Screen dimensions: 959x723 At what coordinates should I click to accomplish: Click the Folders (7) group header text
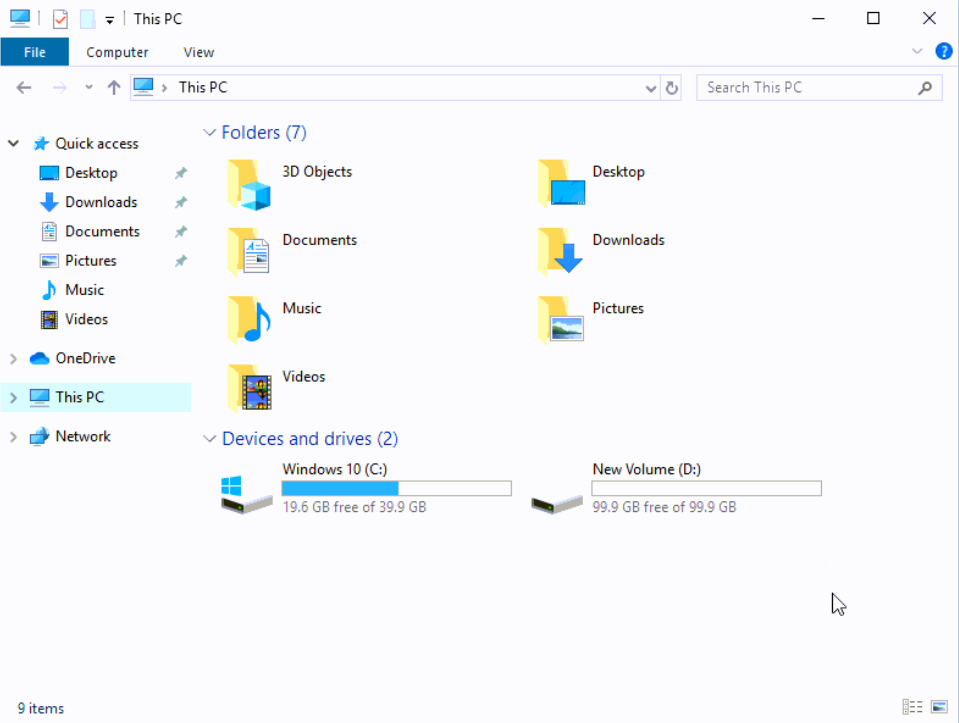264,133
